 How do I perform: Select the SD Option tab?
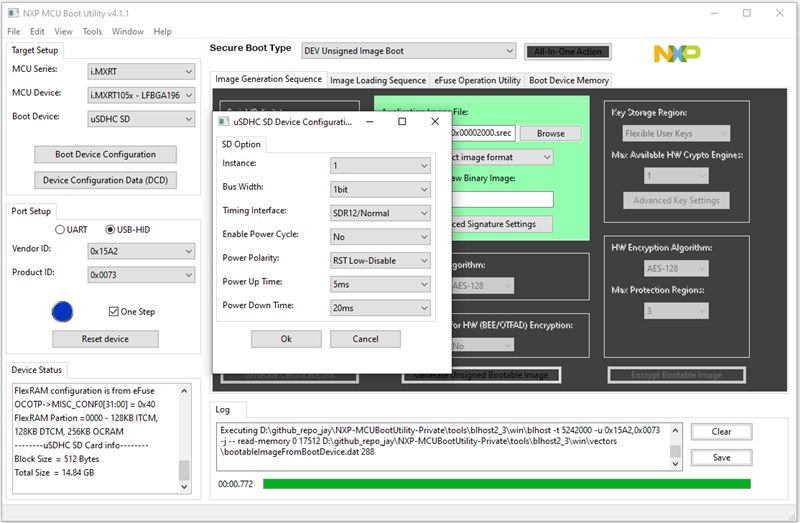point(241,144)
